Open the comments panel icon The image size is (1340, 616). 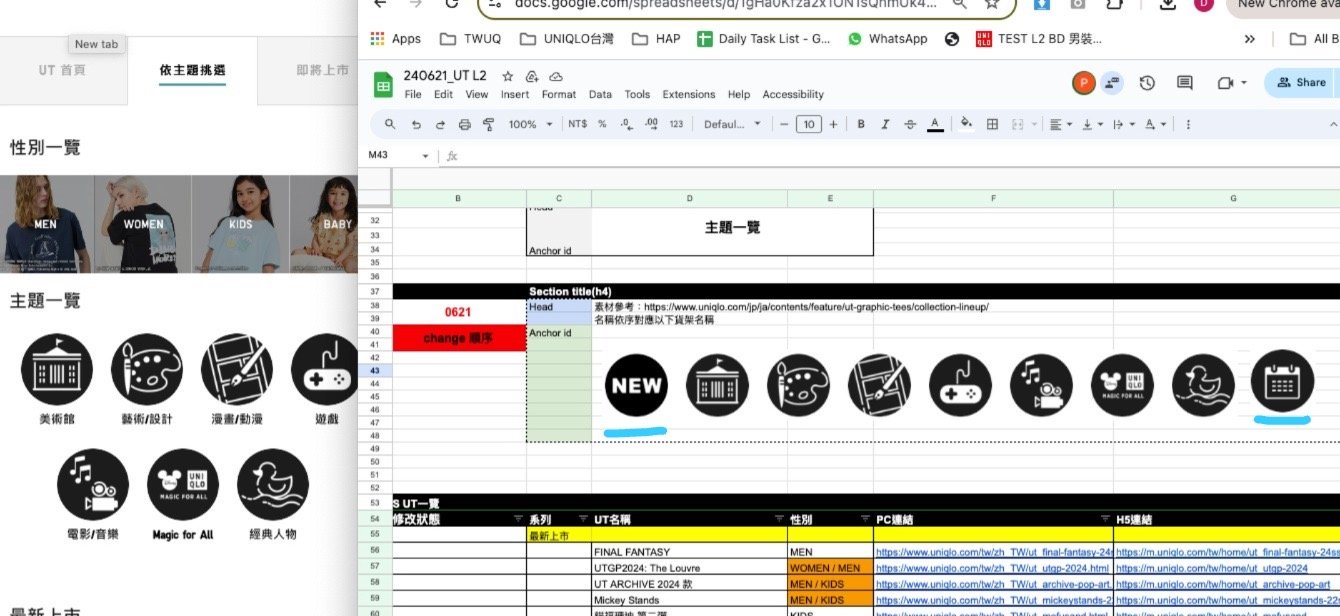click(1185, 82)
